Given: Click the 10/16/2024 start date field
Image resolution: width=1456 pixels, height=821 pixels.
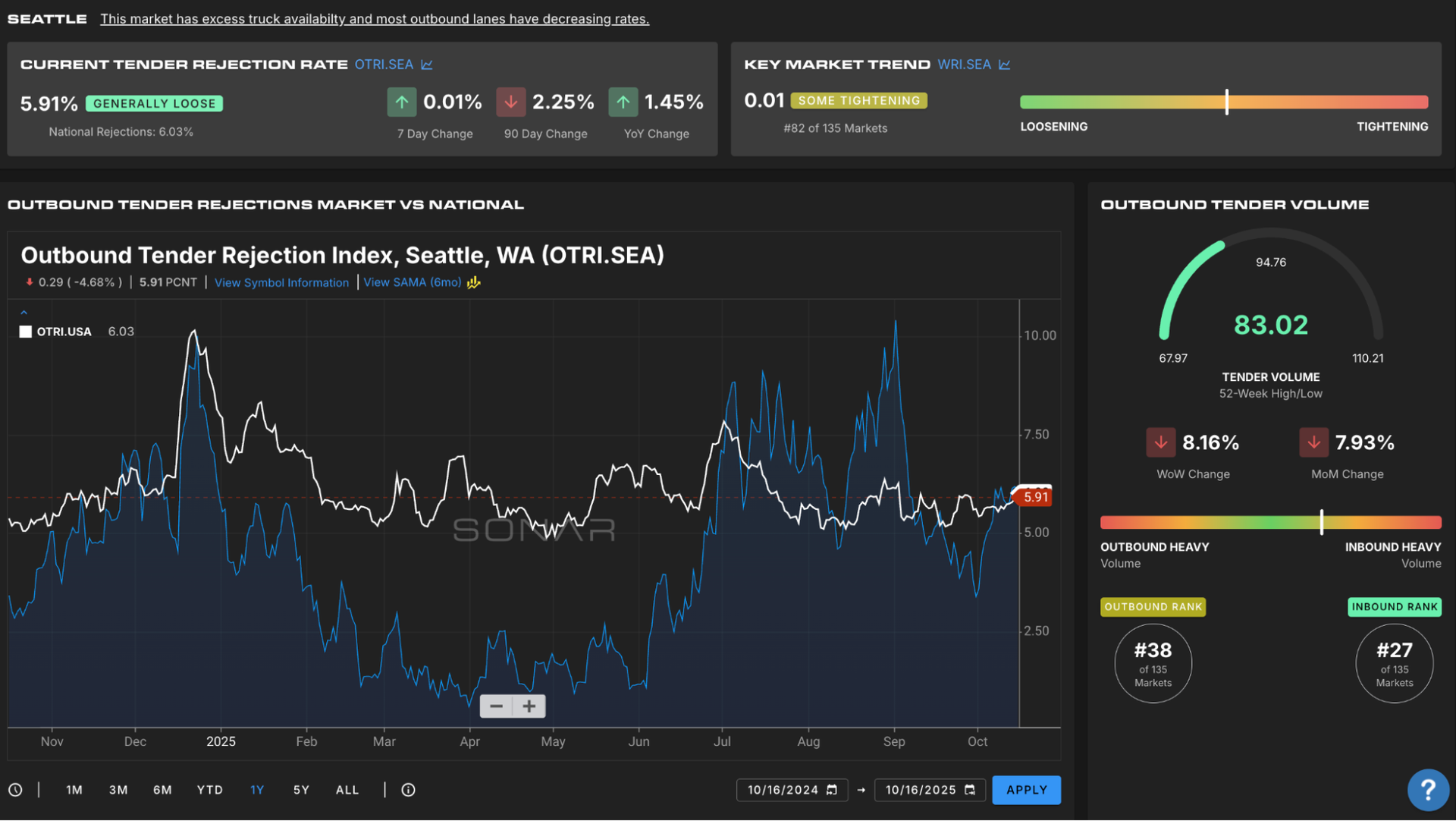Looking at the screenshot, I should coord(782,790).
